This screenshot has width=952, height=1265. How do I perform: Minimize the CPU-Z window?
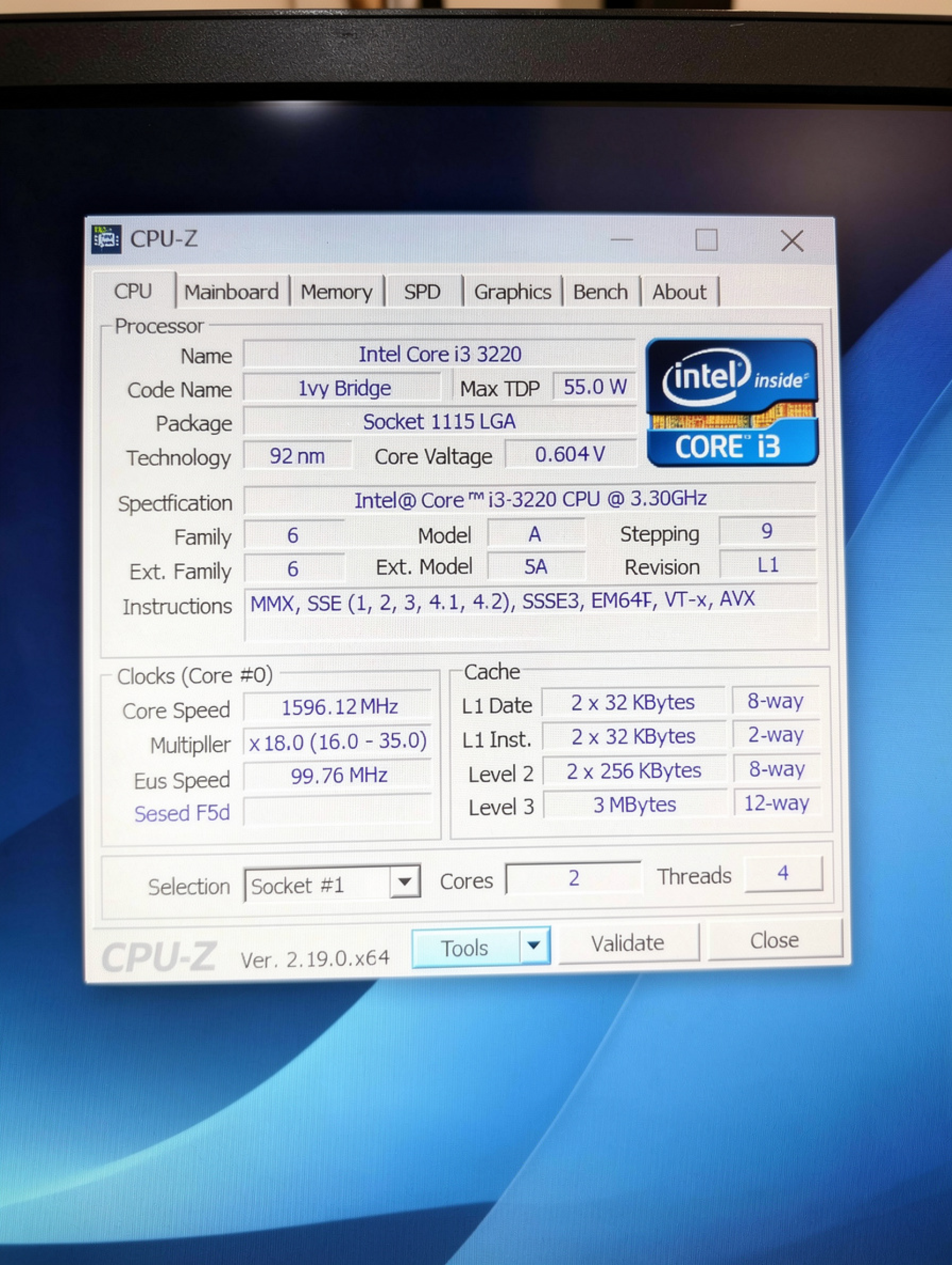click(x=622, y=240)
